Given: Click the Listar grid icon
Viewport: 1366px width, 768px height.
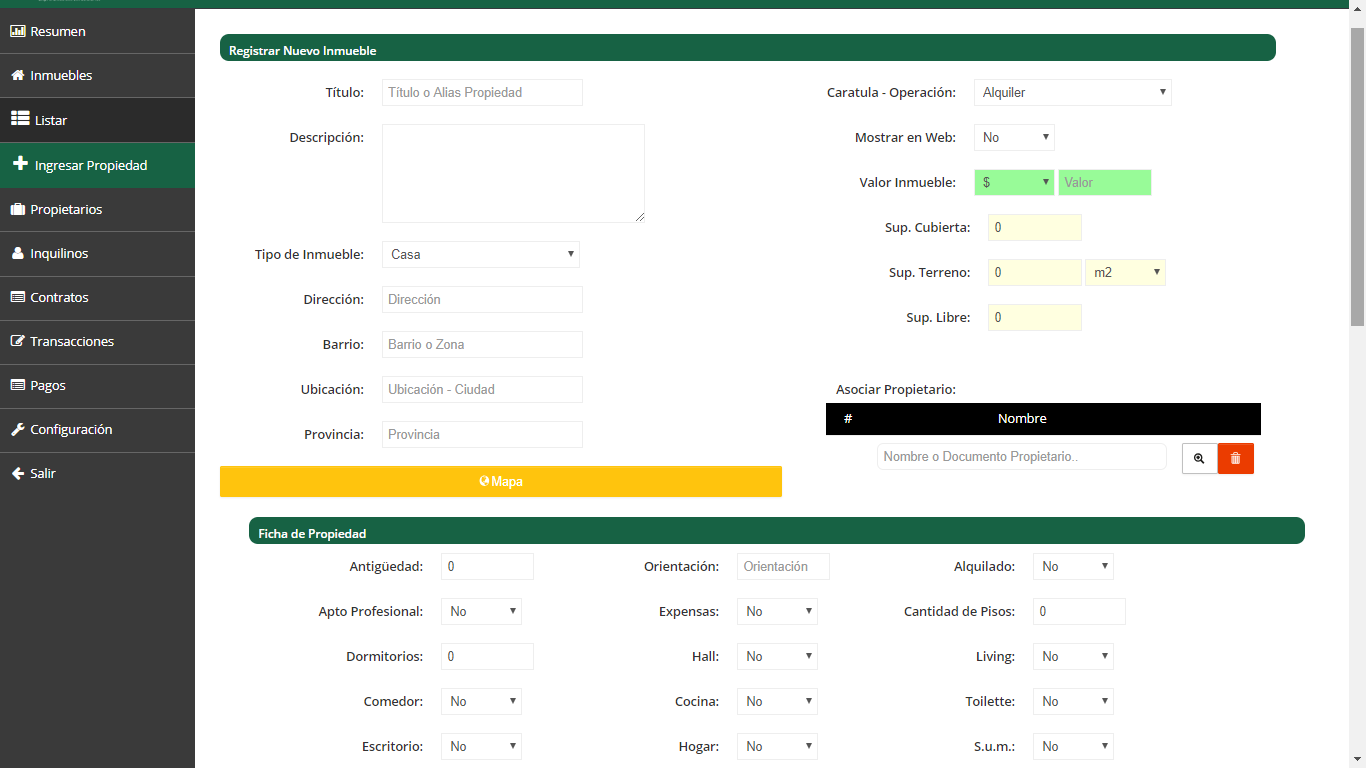Looking at the screenshot, I should (x=20, y=119).
